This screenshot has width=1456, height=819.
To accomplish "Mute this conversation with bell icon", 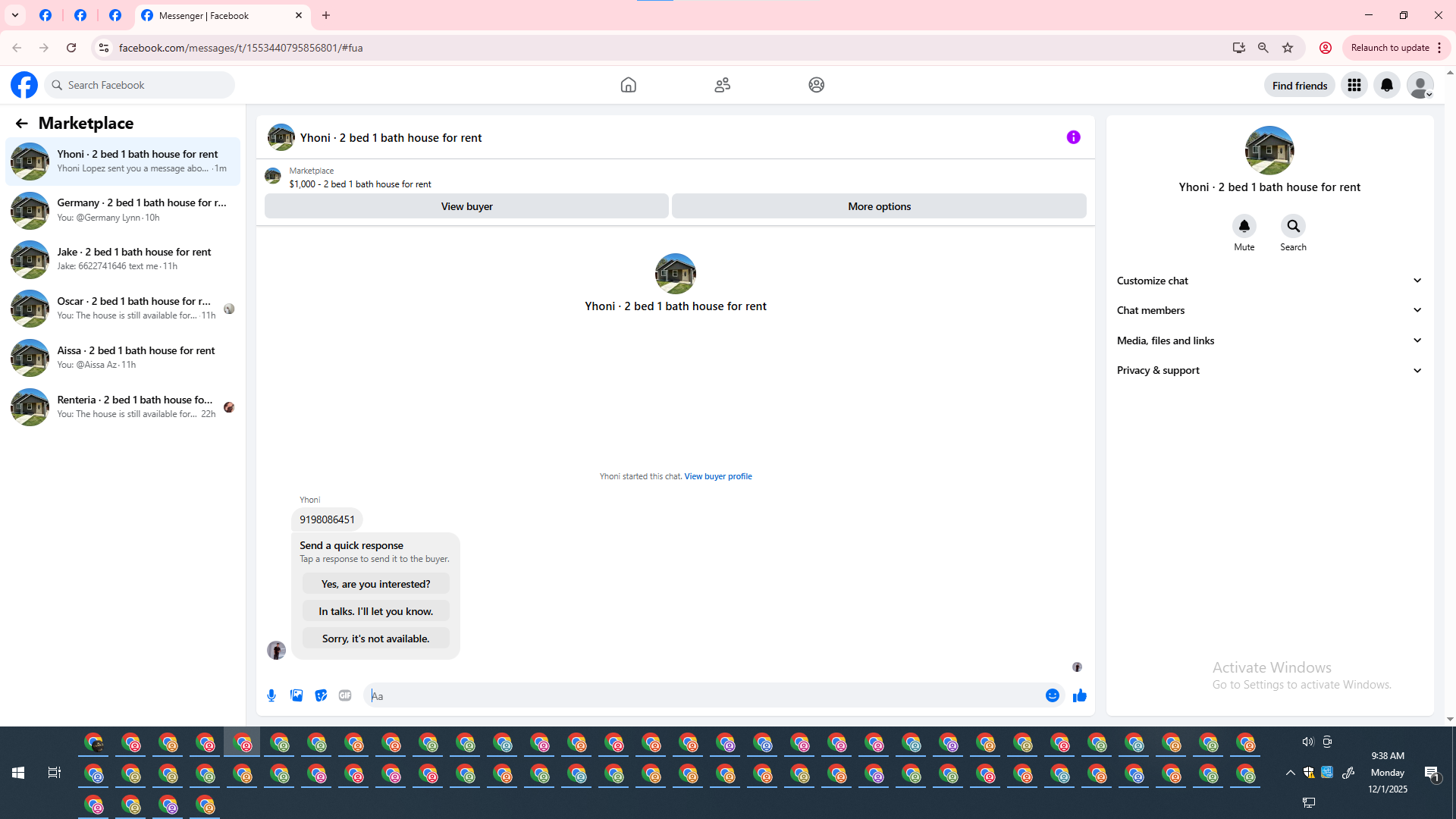I will coord(1244,226).
